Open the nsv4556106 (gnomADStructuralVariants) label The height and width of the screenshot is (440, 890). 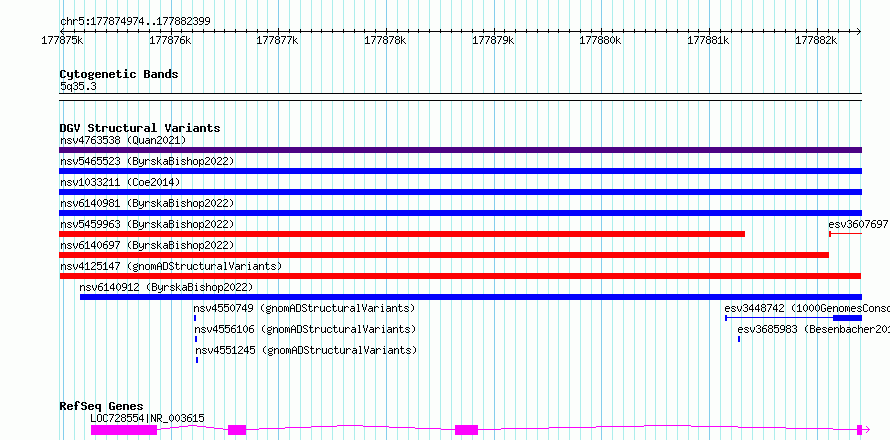tap(305, 329)
